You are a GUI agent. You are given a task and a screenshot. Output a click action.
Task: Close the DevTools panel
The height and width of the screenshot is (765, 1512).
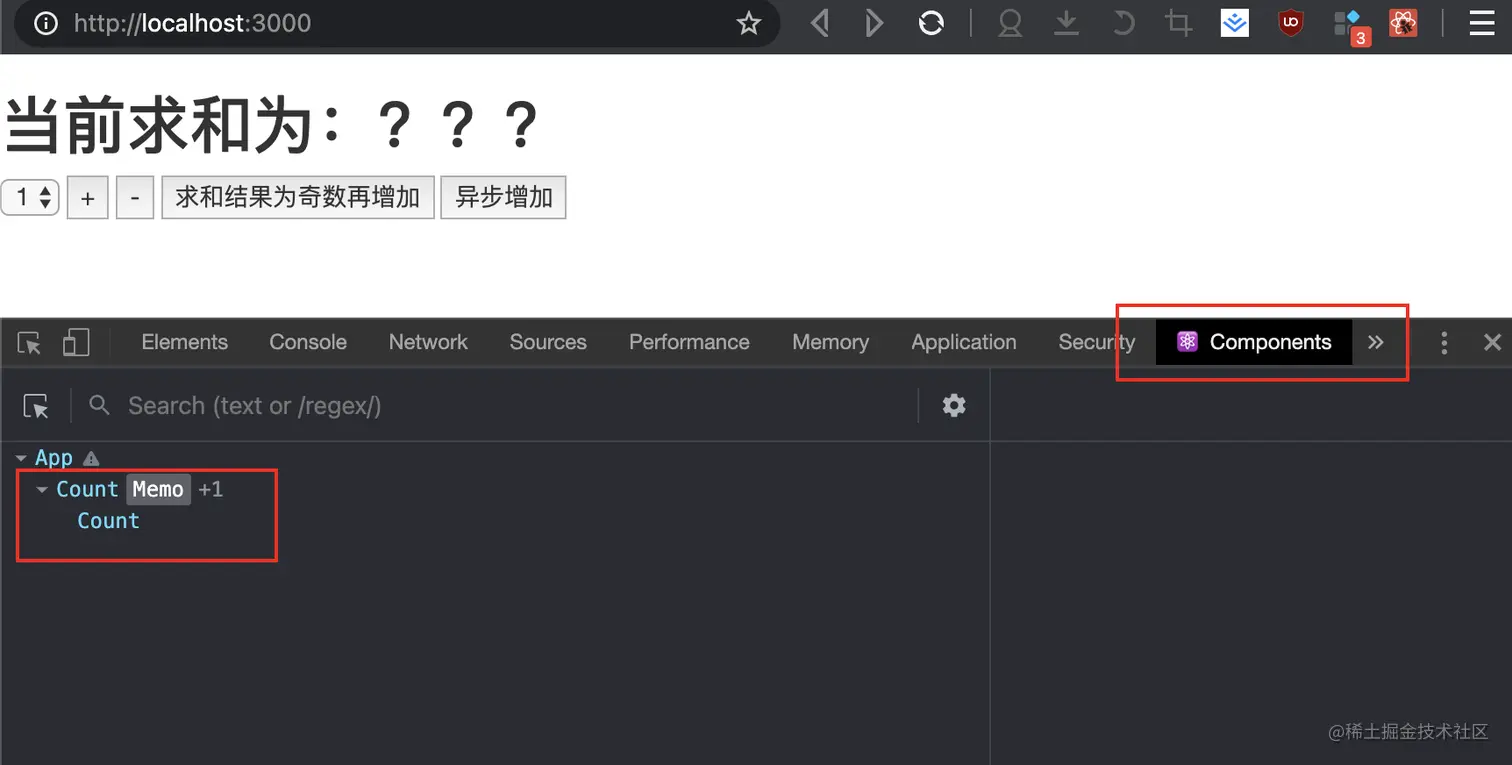[x=1493, y=343]
